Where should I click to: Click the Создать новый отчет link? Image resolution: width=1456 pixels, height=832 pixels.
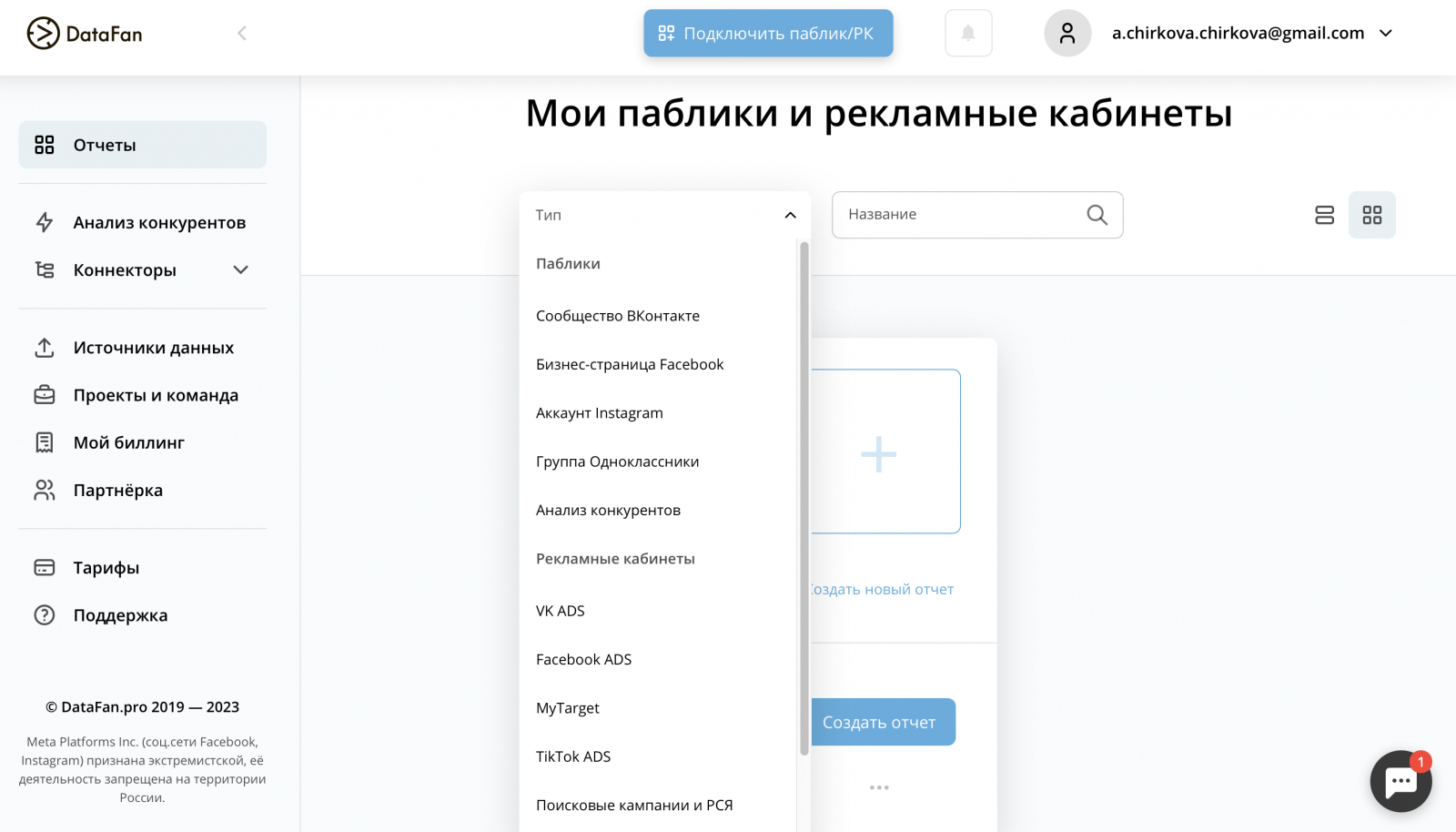click(883, 589)
